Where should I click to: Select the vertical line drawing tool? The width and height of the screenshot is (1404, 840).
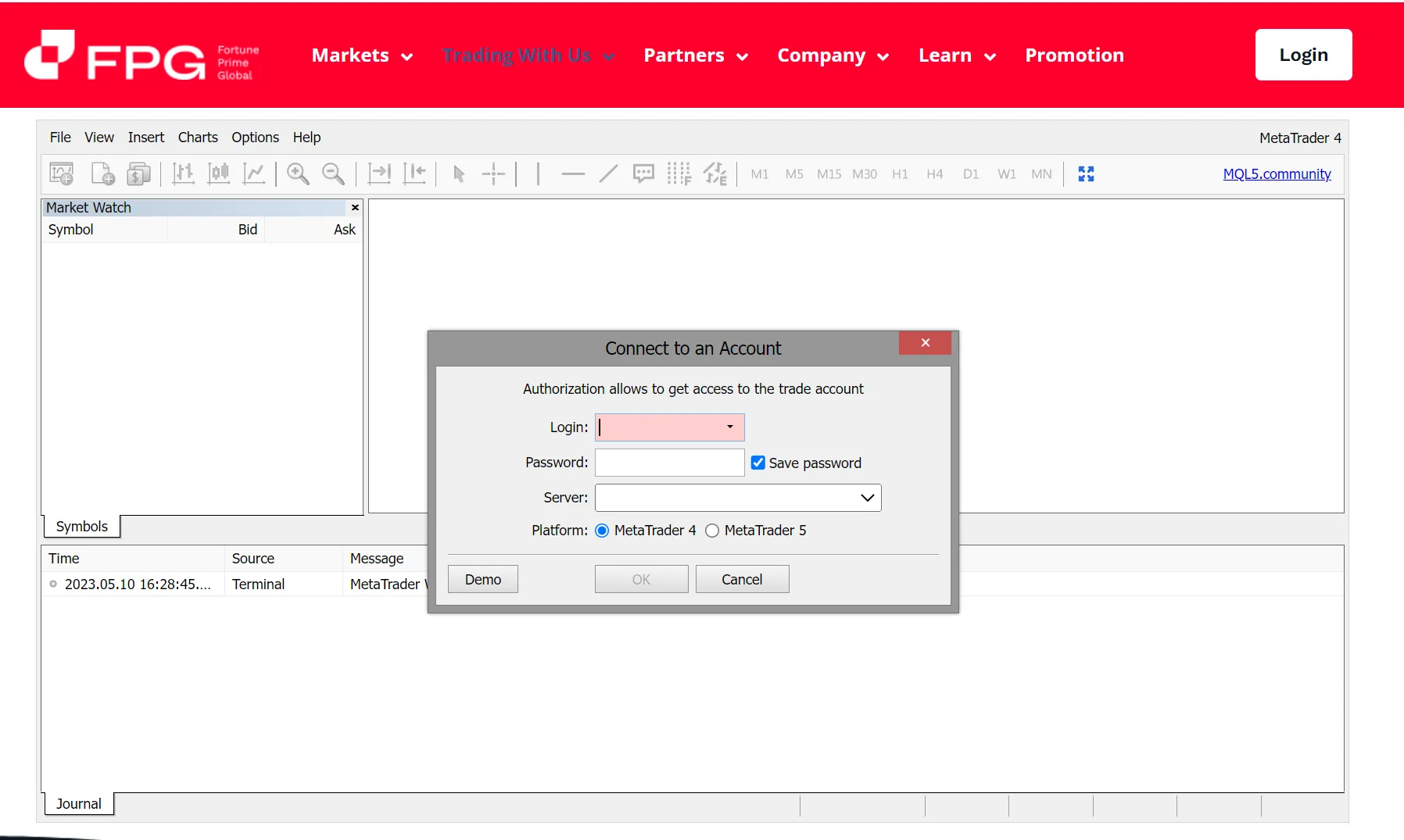539,173
